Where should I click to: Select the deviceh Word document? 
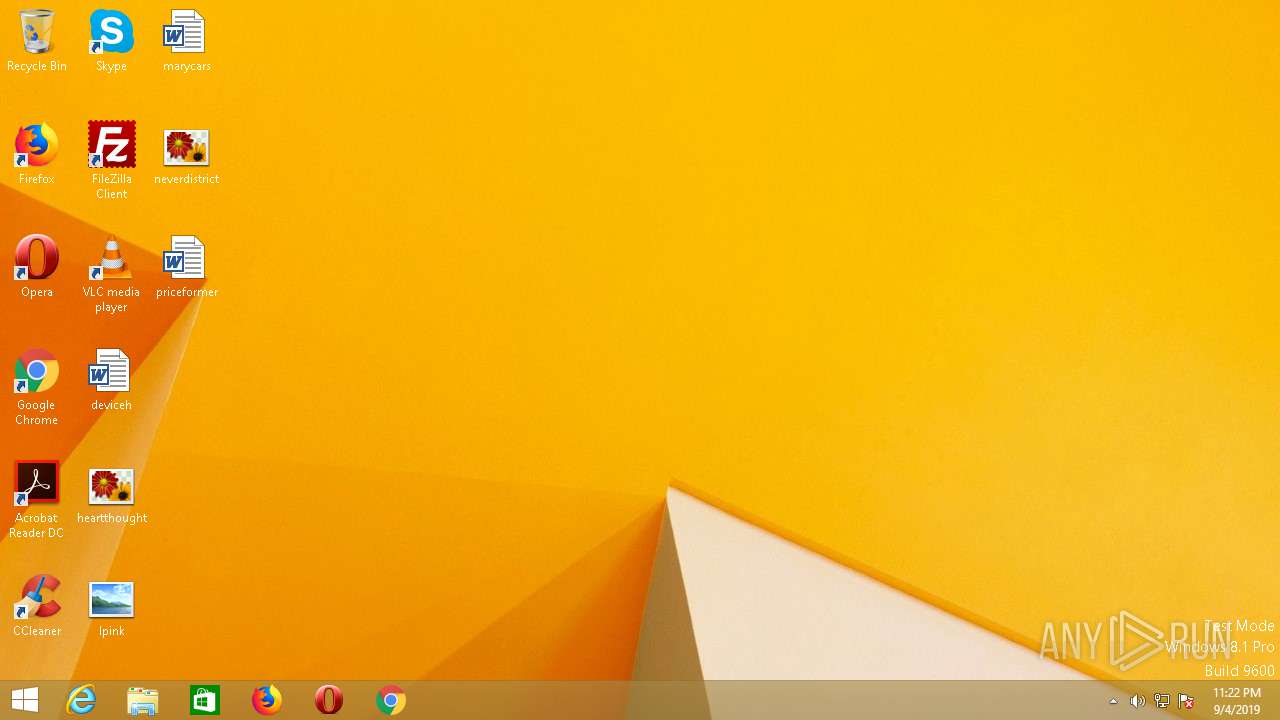(111, 379)
